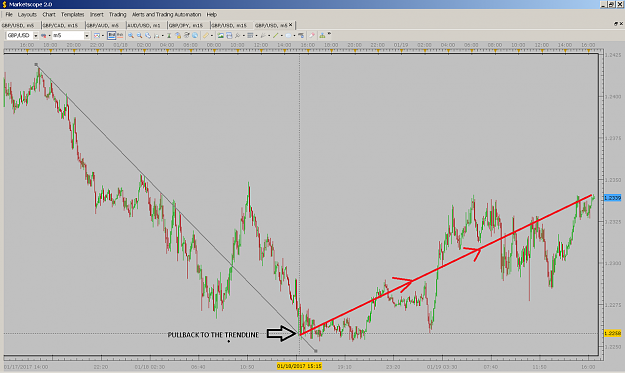Screen dimensions: 625x373
Task: Click the green hierarchy structure icon
Action: (x=322, y=36)
